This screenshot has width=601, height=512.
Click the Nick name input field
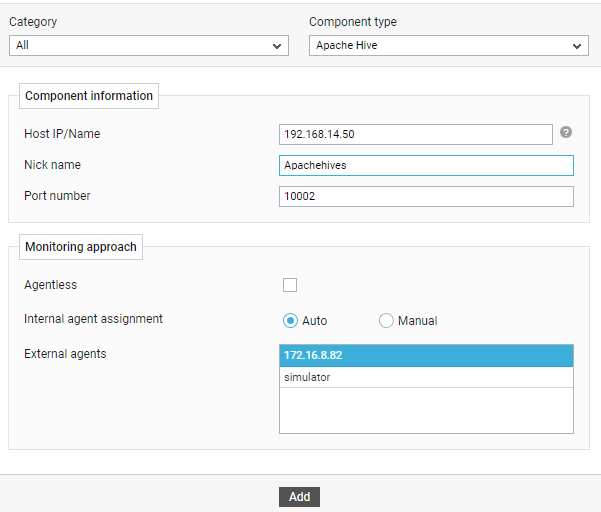(x=426, y=166)
